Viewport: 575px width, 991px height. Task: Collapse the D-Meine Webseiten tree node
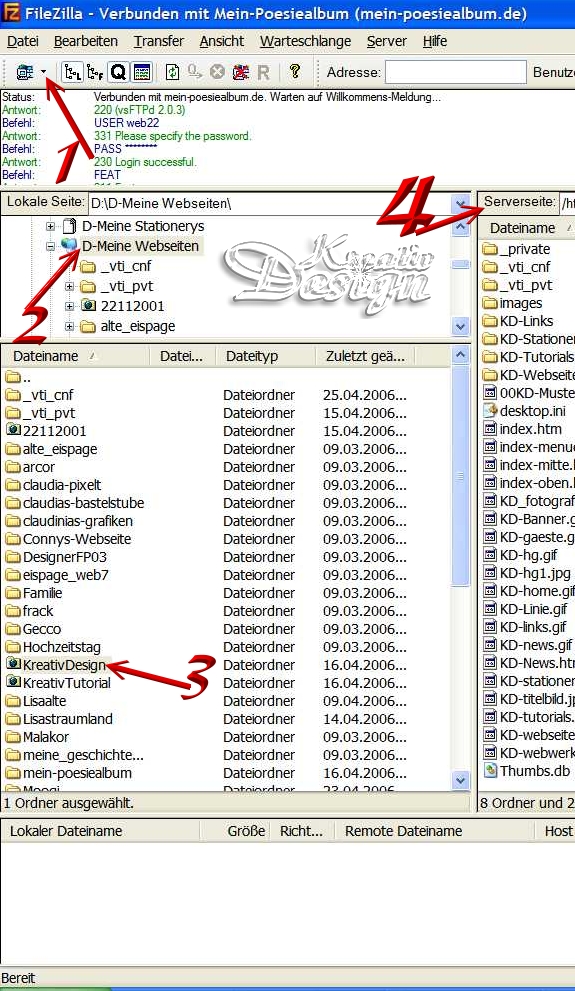coord(51,246)
